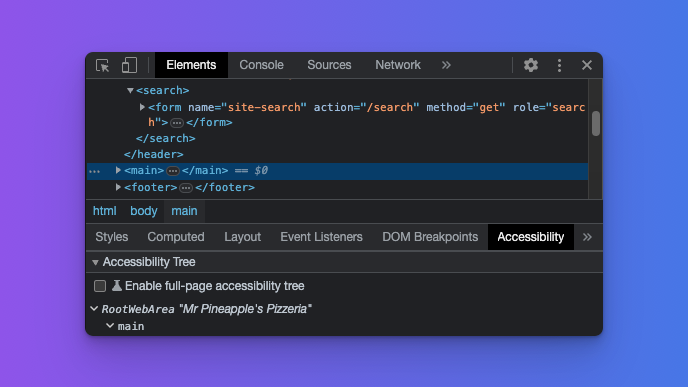The height and width of the screenshot is (387, 688).
Task: Show more top panel tabs
Action: click(446, 65)
